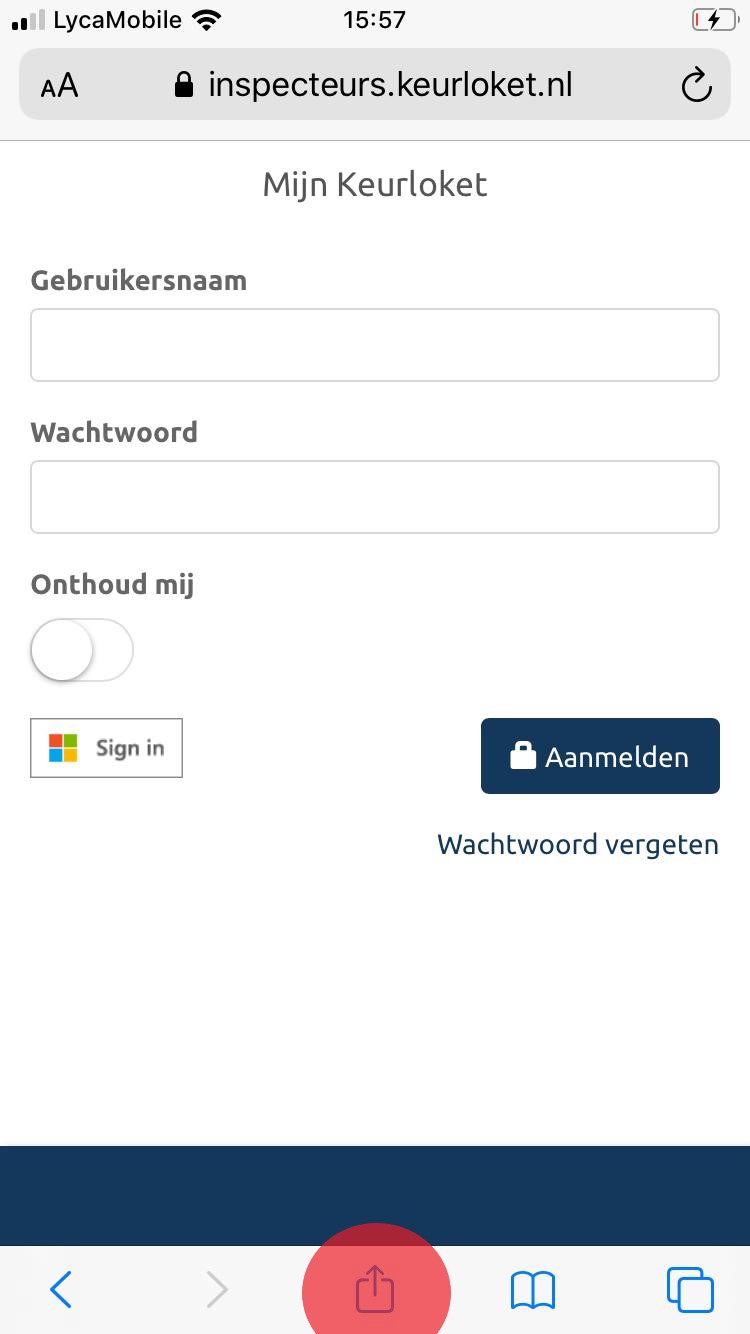Tap the greyed-out forward arrow
750x1334 pixels.
[x=216, y=1290]
